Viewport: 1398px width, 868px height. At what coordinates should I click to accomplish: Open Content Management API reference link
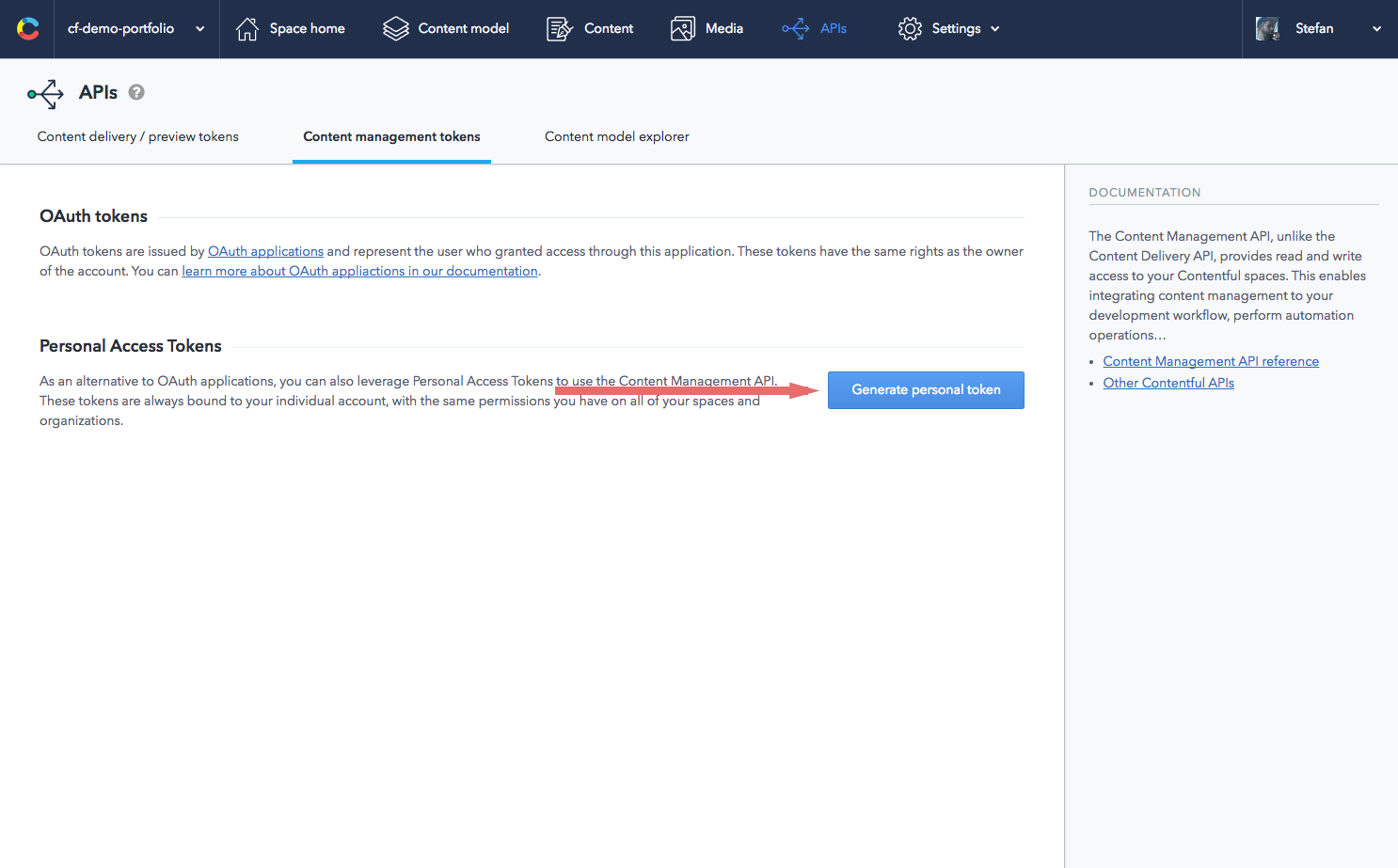(1211, 362)
